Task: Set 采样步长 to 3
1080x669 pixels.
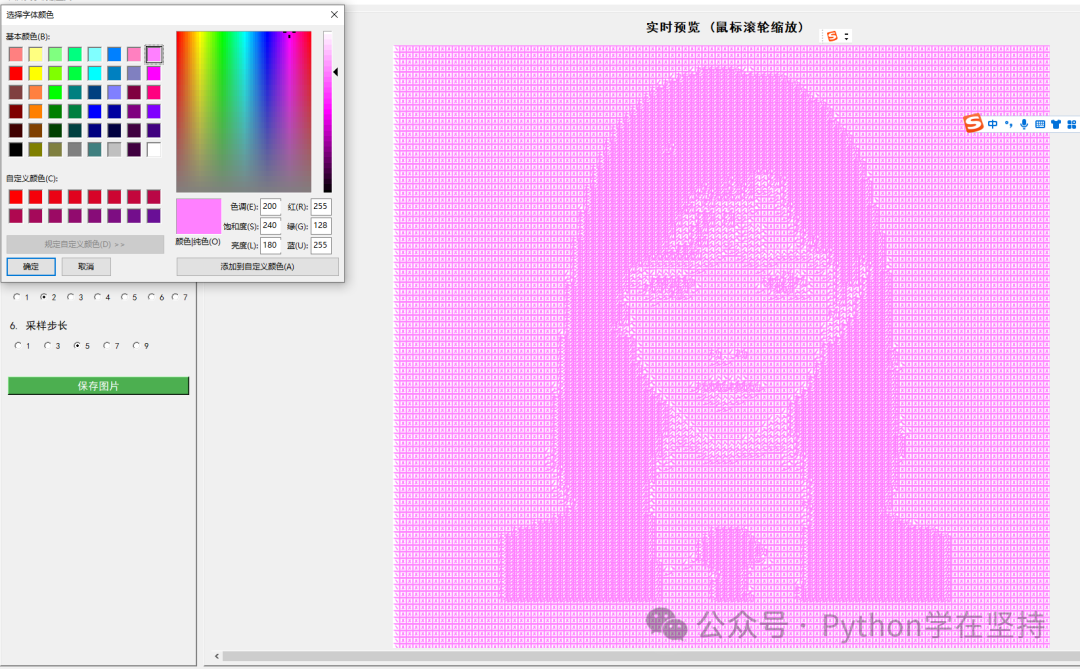Action: click(47, 345)
